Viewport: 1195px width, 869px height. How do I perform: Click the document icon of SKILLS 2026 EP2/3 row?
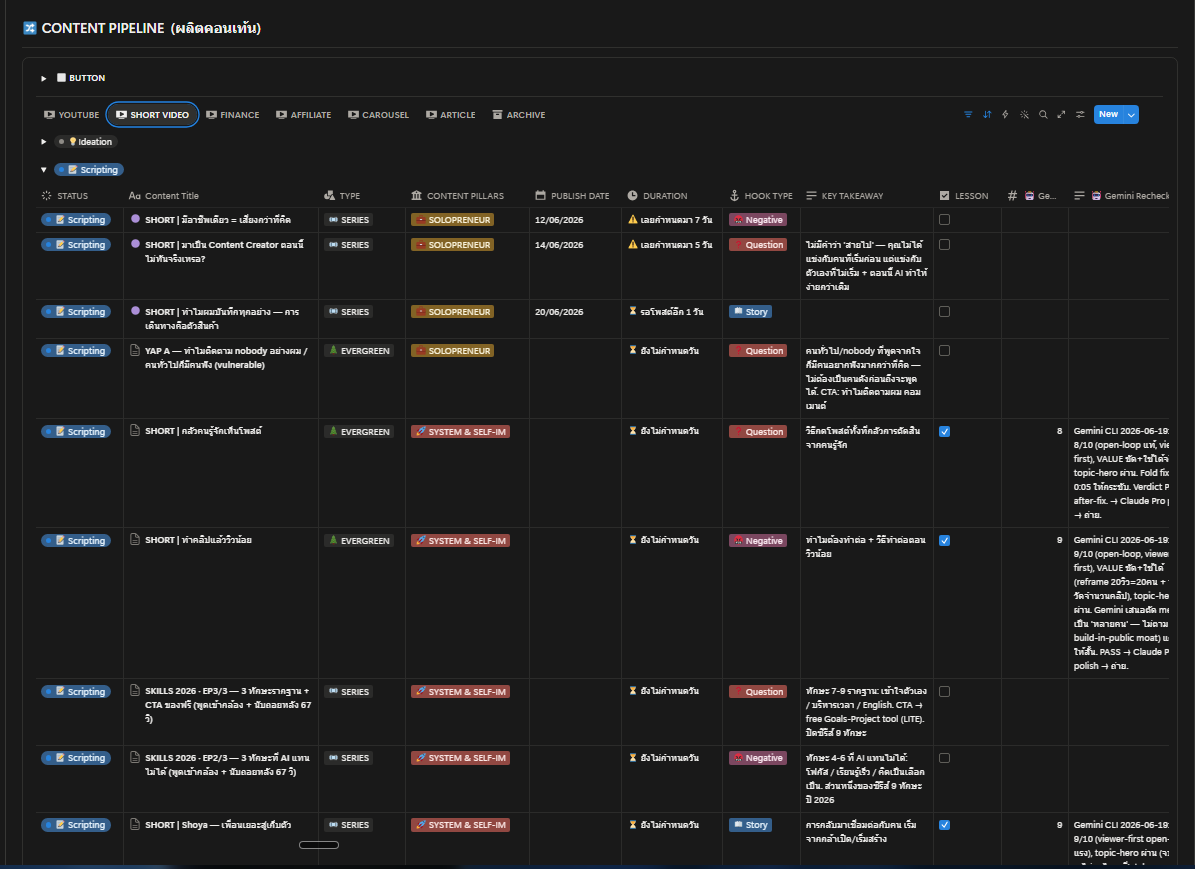click(x=135, y=757)
